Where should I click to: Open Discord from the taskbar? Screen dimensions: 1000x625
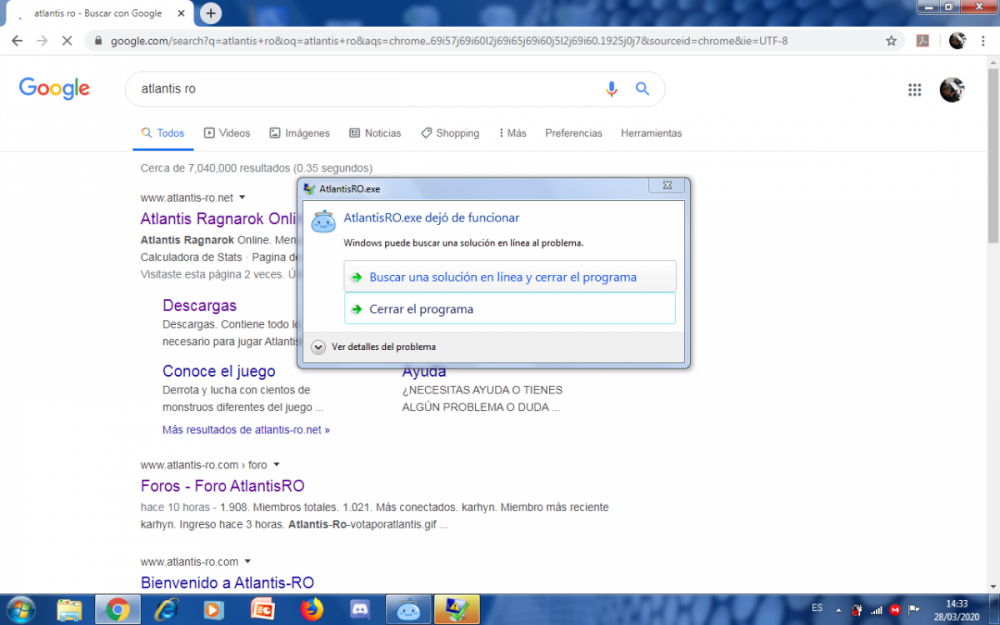pos(360,609)
